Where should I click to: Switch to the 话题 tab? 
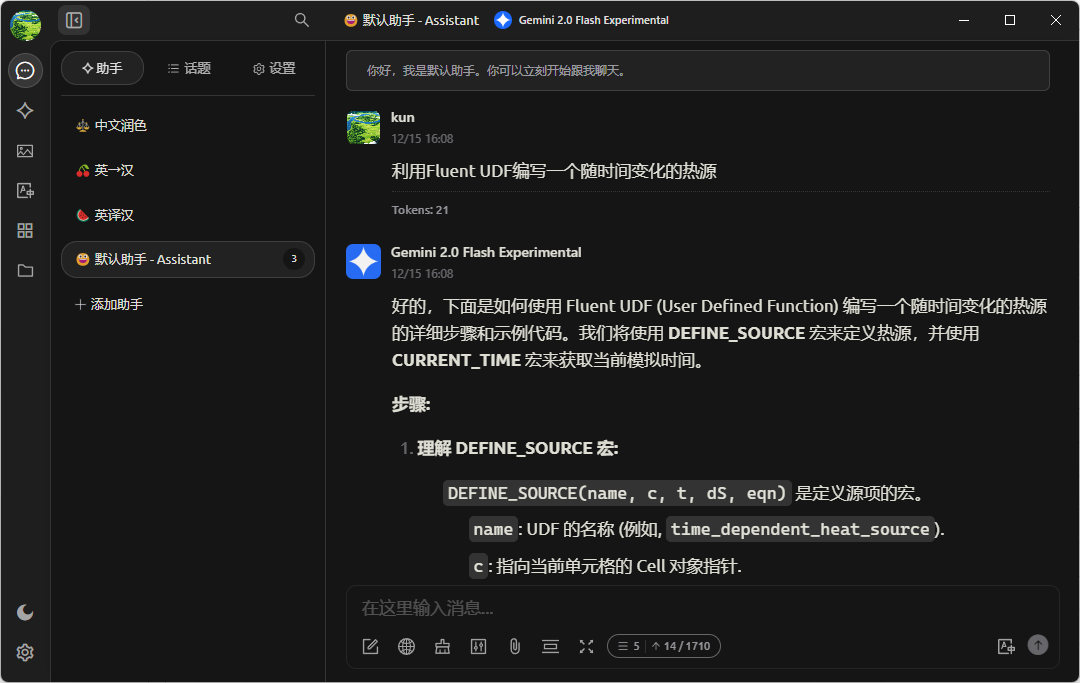tap(189, 68)
